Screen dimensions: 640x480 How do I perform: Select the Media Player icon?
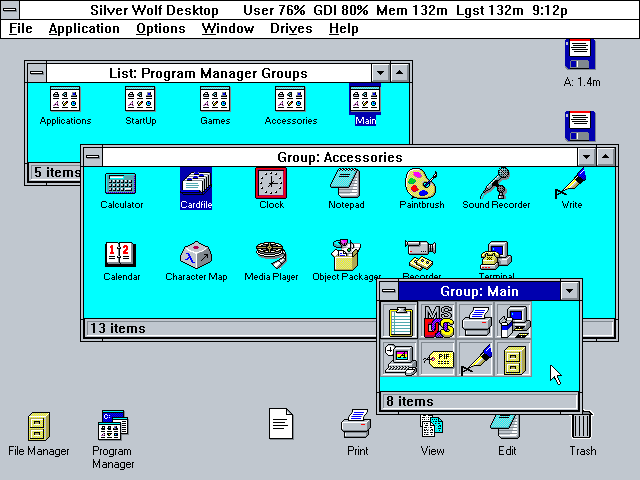pyautogui.click(x=271, y=255)
